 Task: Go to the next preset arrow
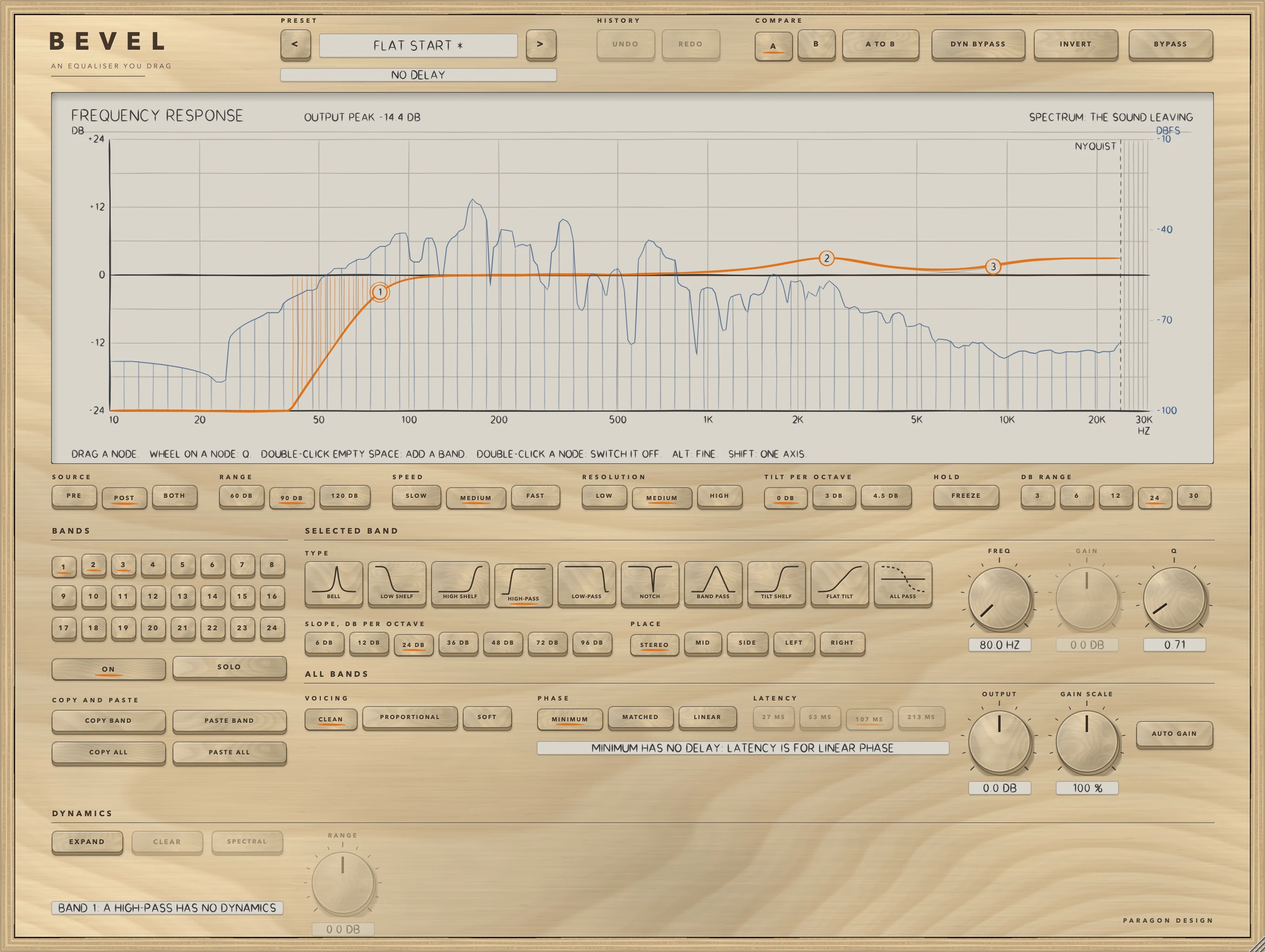pos(540,45)
